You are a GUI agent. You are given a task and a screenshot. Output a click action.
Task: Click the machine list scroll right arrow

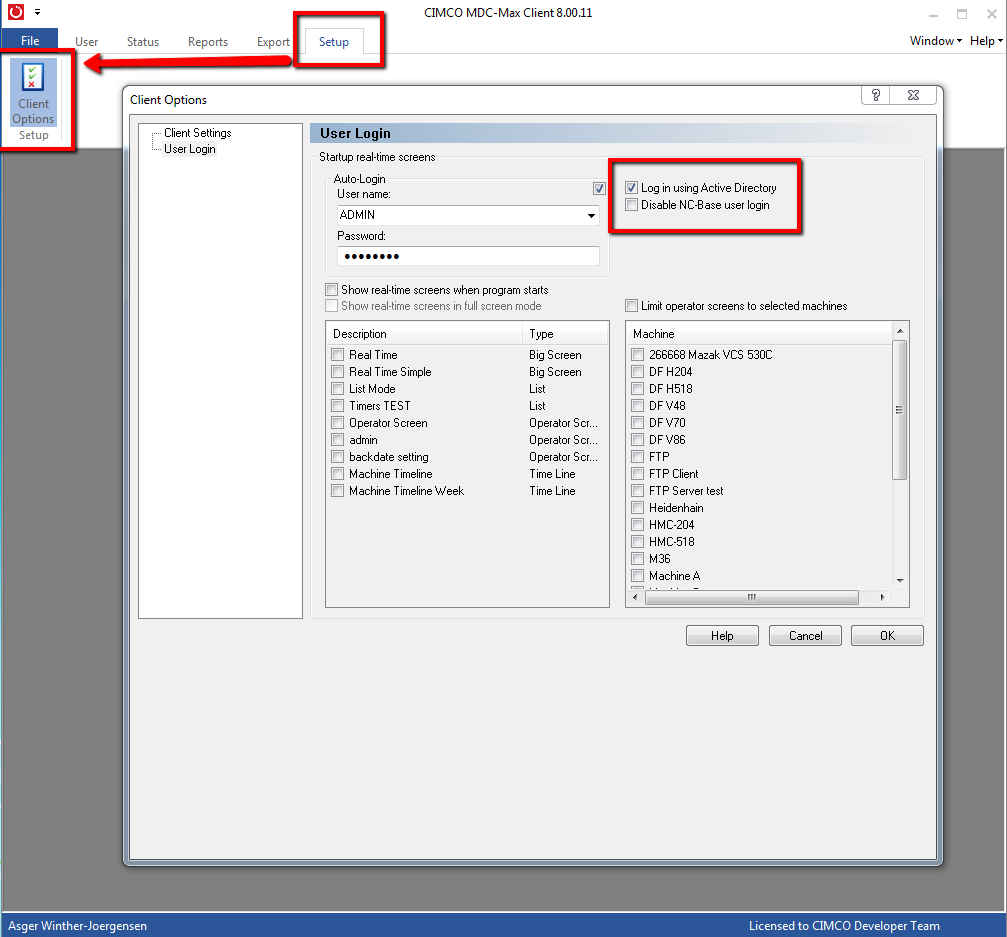pyautogui.click(x=882, y=597)
